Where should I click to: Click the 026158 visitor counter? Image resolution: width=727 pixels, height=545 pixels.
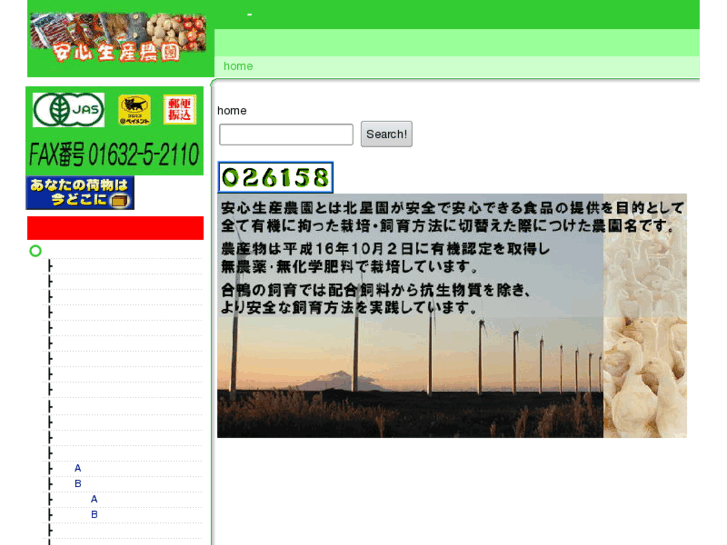click(275, 177)
